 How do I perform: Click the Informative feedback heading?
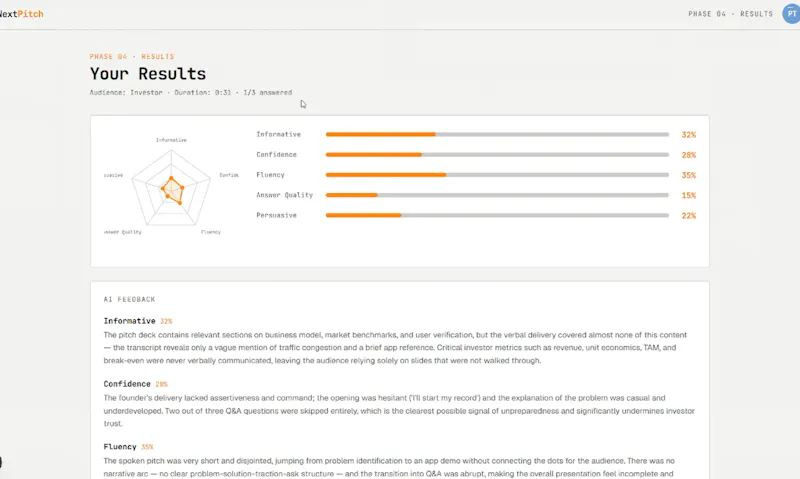click(130, 321)
